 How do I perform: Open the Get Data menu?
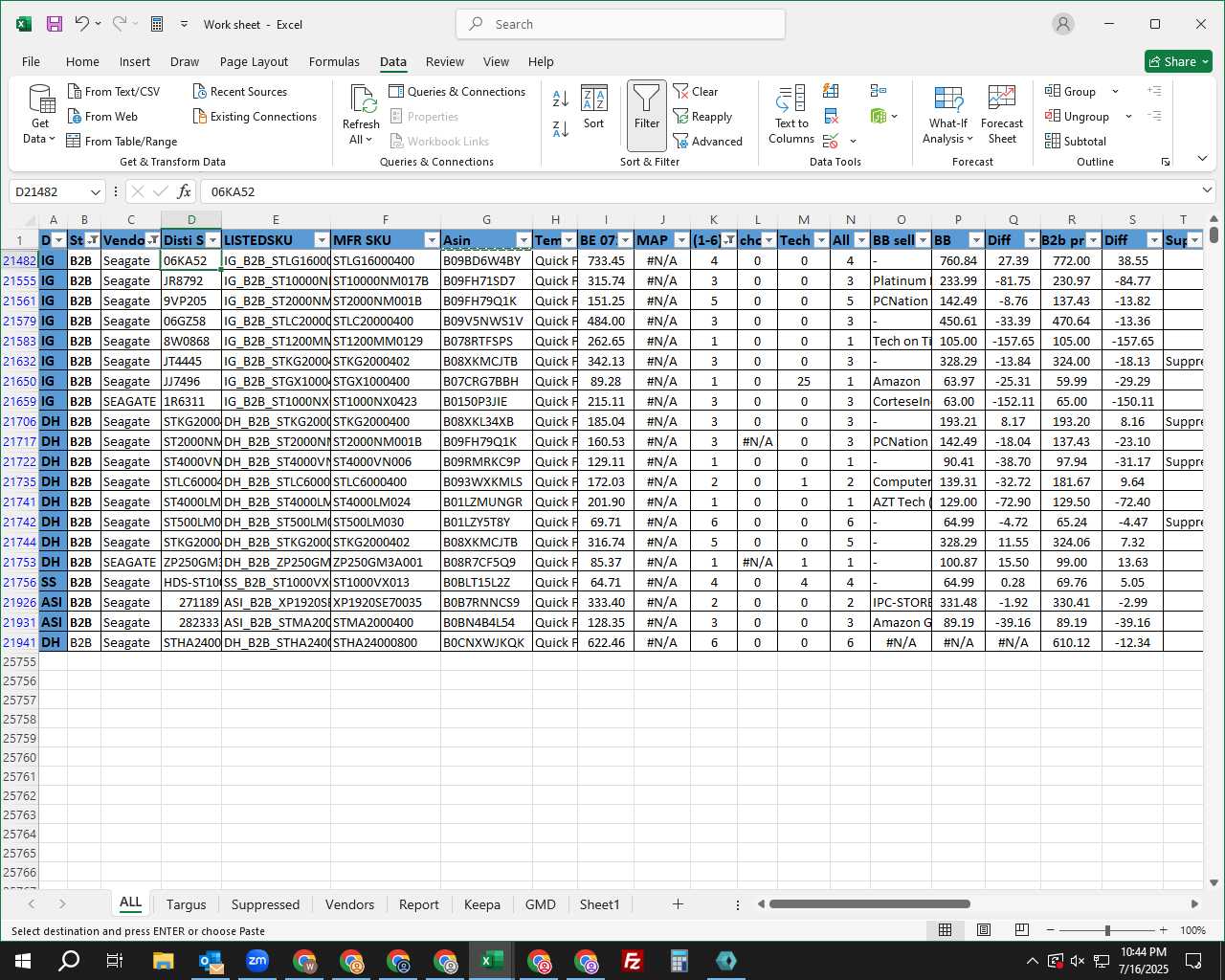click(x=40, y=115)
